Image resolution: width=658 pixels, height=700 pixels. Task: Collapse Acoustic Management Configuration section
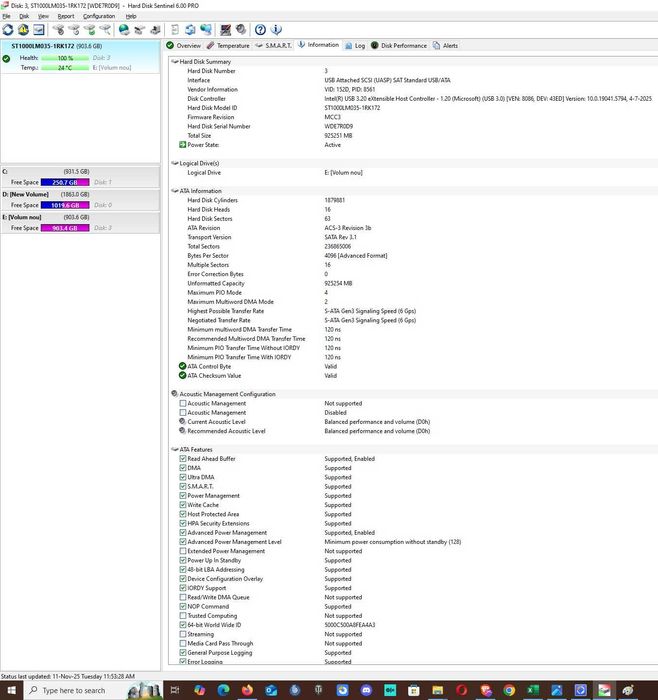tap(175, 394)
